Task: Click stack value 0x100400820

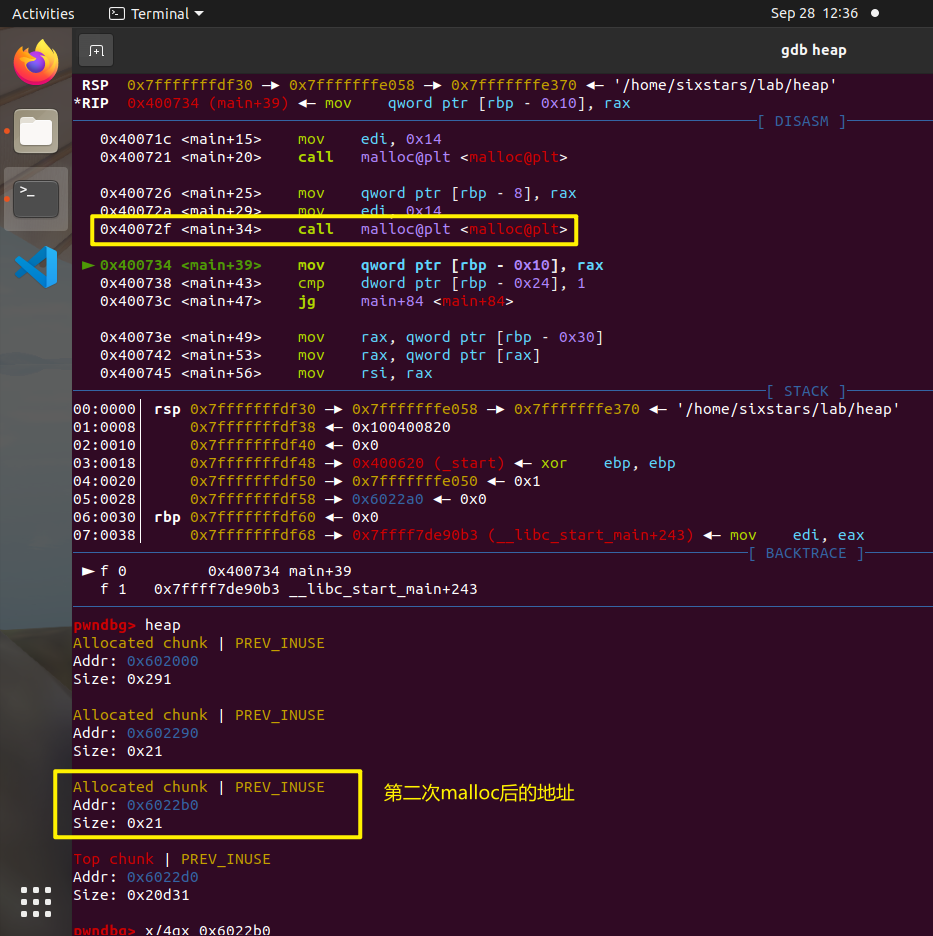Action: [401, 427]
